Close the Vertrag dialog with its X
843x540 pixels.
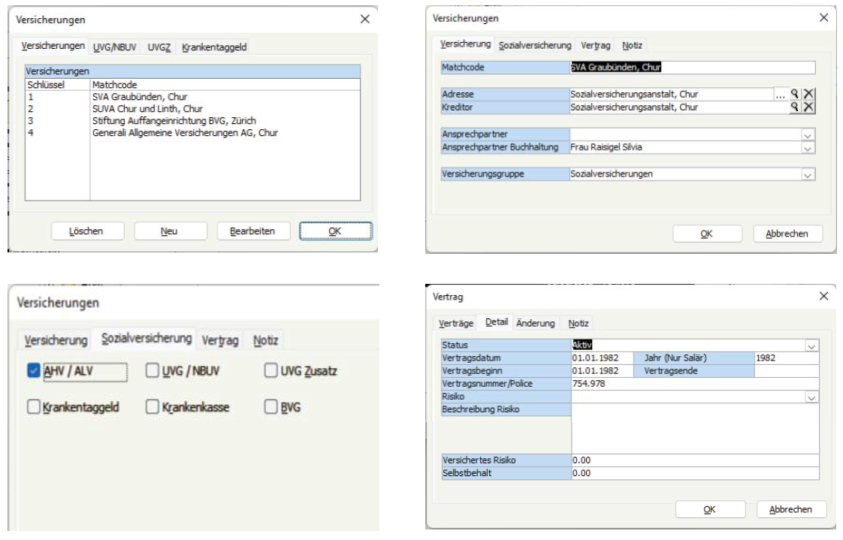pyautogui.click(x=824, y=296)
